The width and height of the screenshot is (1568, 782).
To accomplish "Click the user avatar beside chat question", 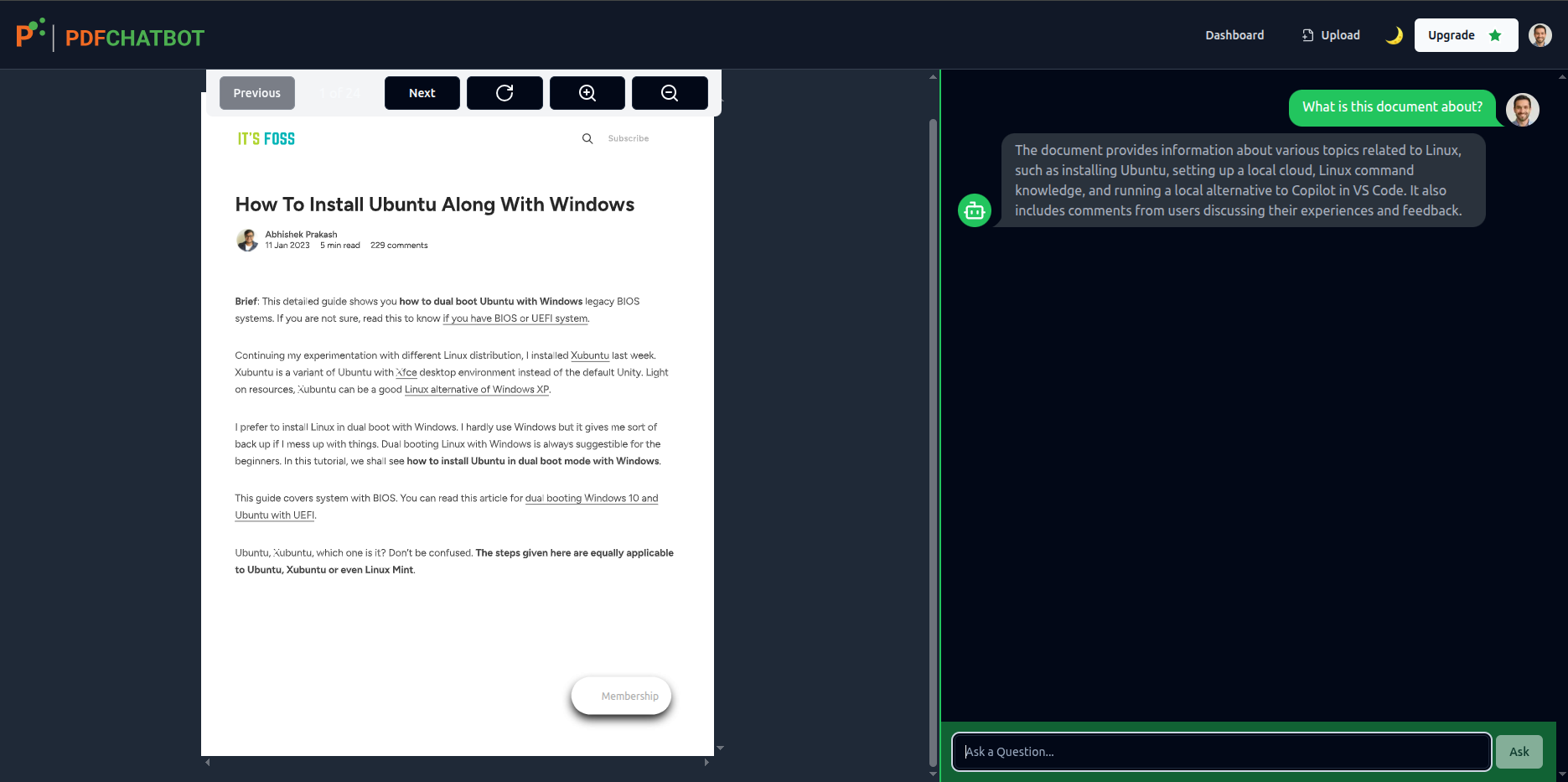I will (1523, 110).
